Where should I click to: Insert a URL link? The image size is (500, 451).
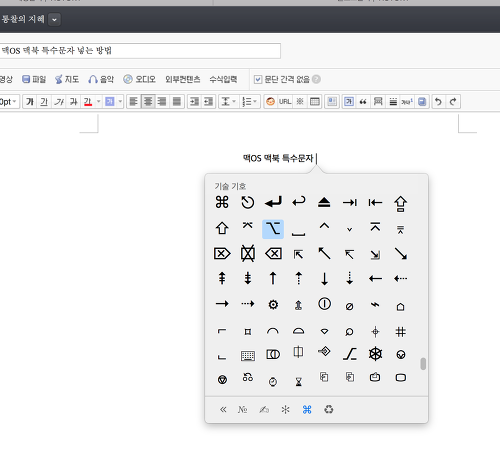(x=285, y=101)
